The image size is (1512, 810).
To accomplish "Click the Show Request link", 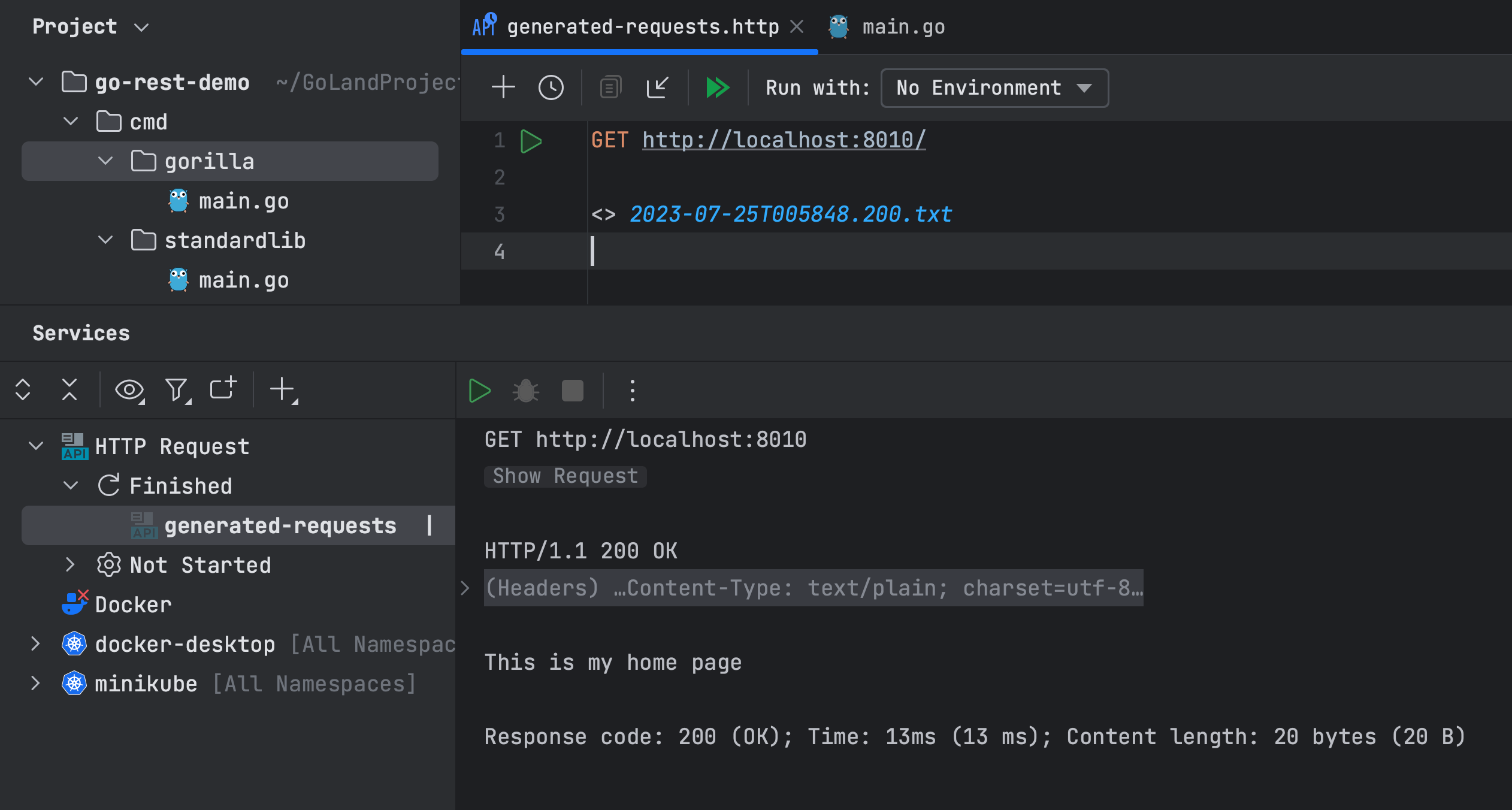I will coord(565,476).
